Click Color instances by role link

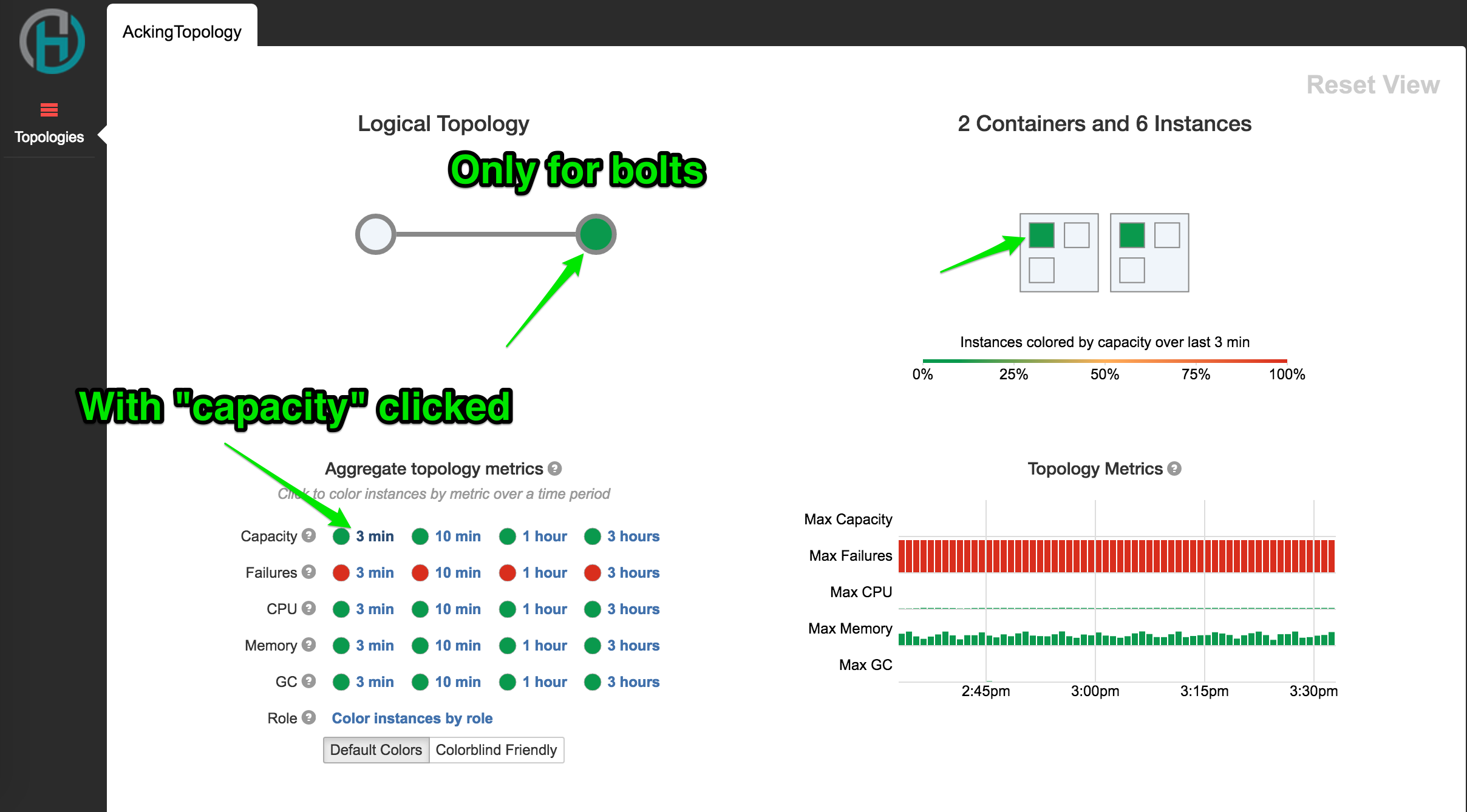[412, 719]
